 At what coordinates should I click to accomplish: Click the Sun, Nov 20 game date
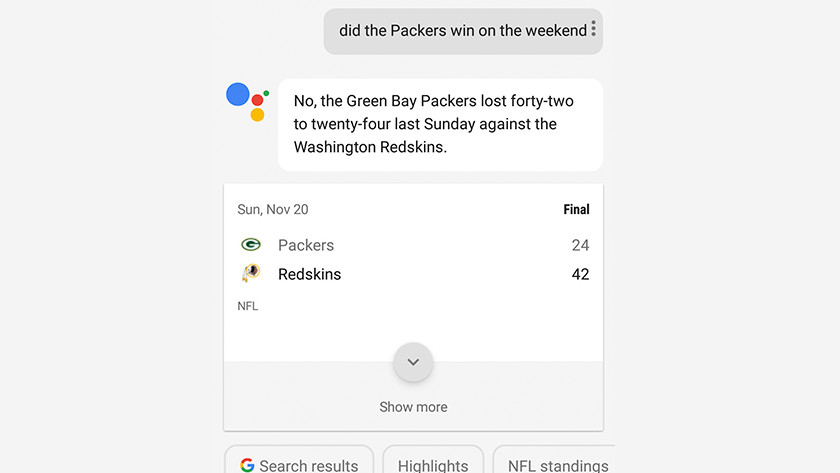point(273,210)
